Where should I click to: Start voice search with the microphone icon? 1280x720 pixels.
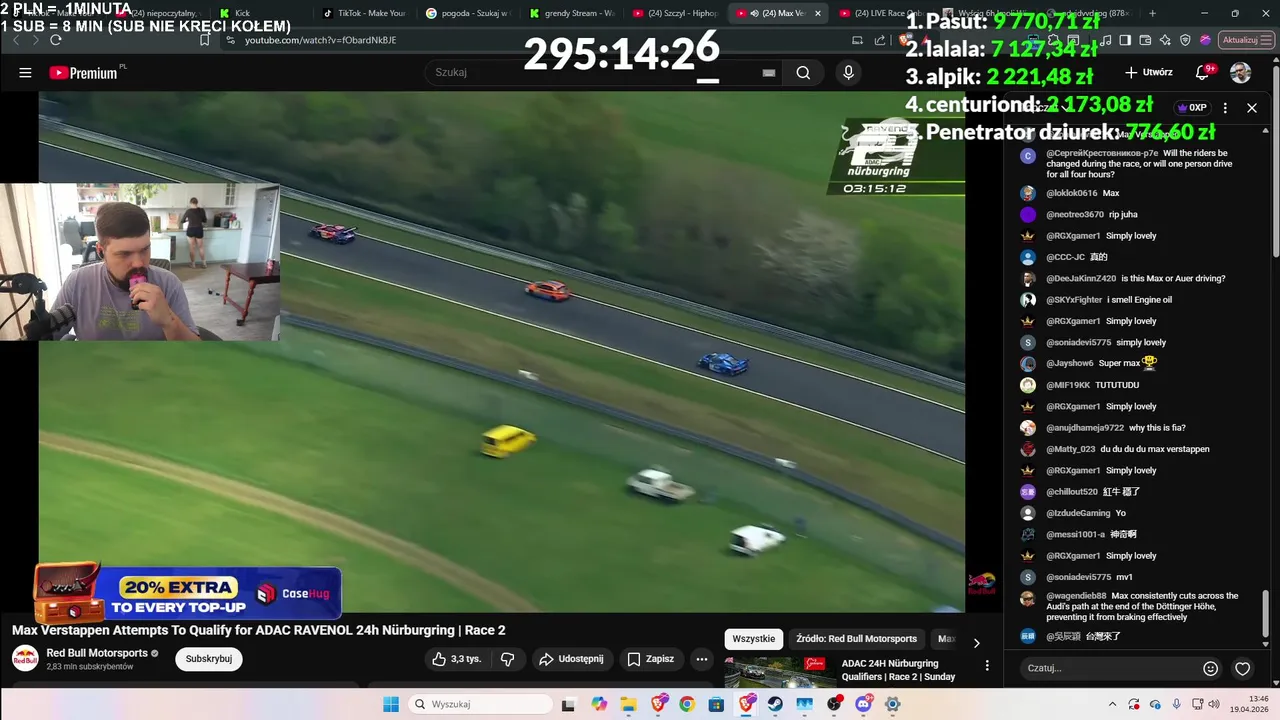[x=848, y=73]
